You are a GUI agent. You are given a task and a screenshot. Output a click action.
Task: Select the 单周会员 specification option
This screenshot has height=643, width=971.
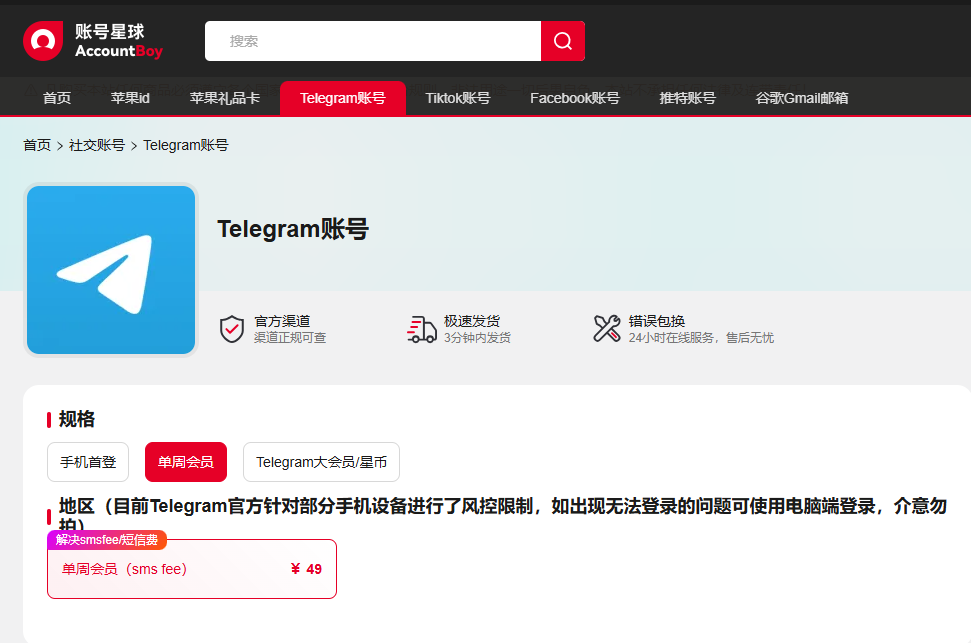tap(185, 462)
